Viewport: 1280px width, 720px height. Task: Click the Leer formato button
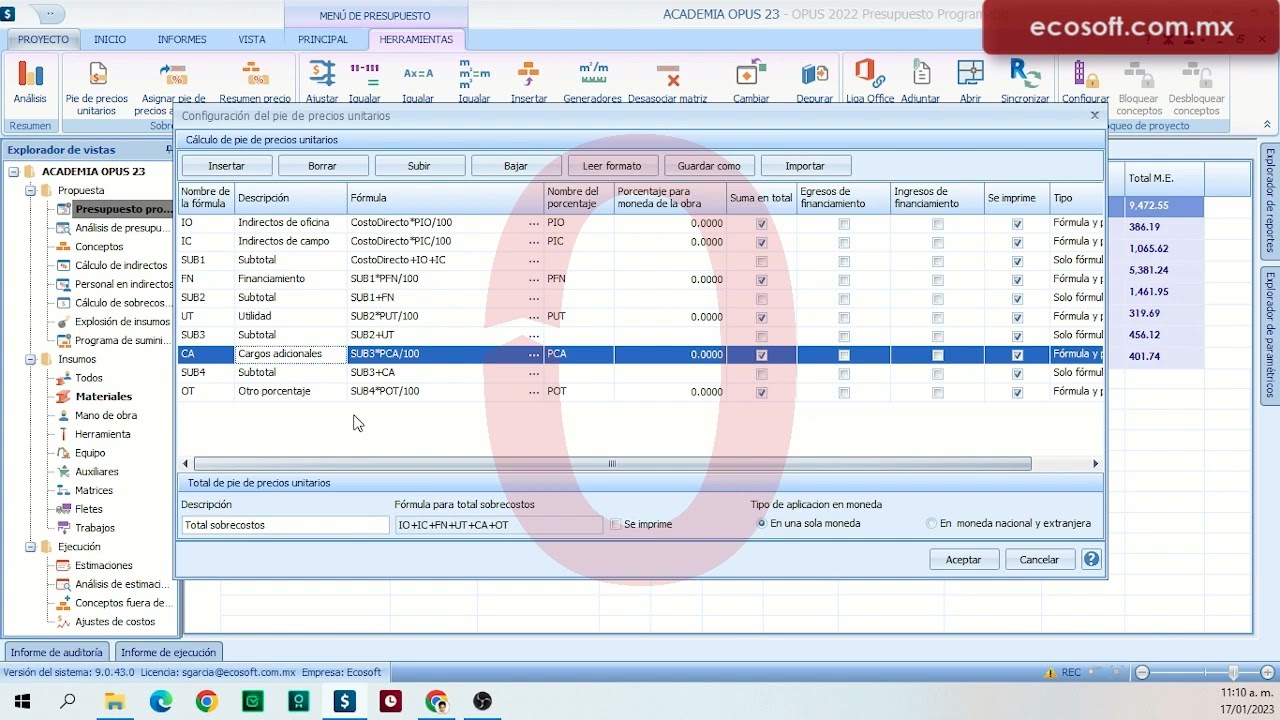[612, 166]
